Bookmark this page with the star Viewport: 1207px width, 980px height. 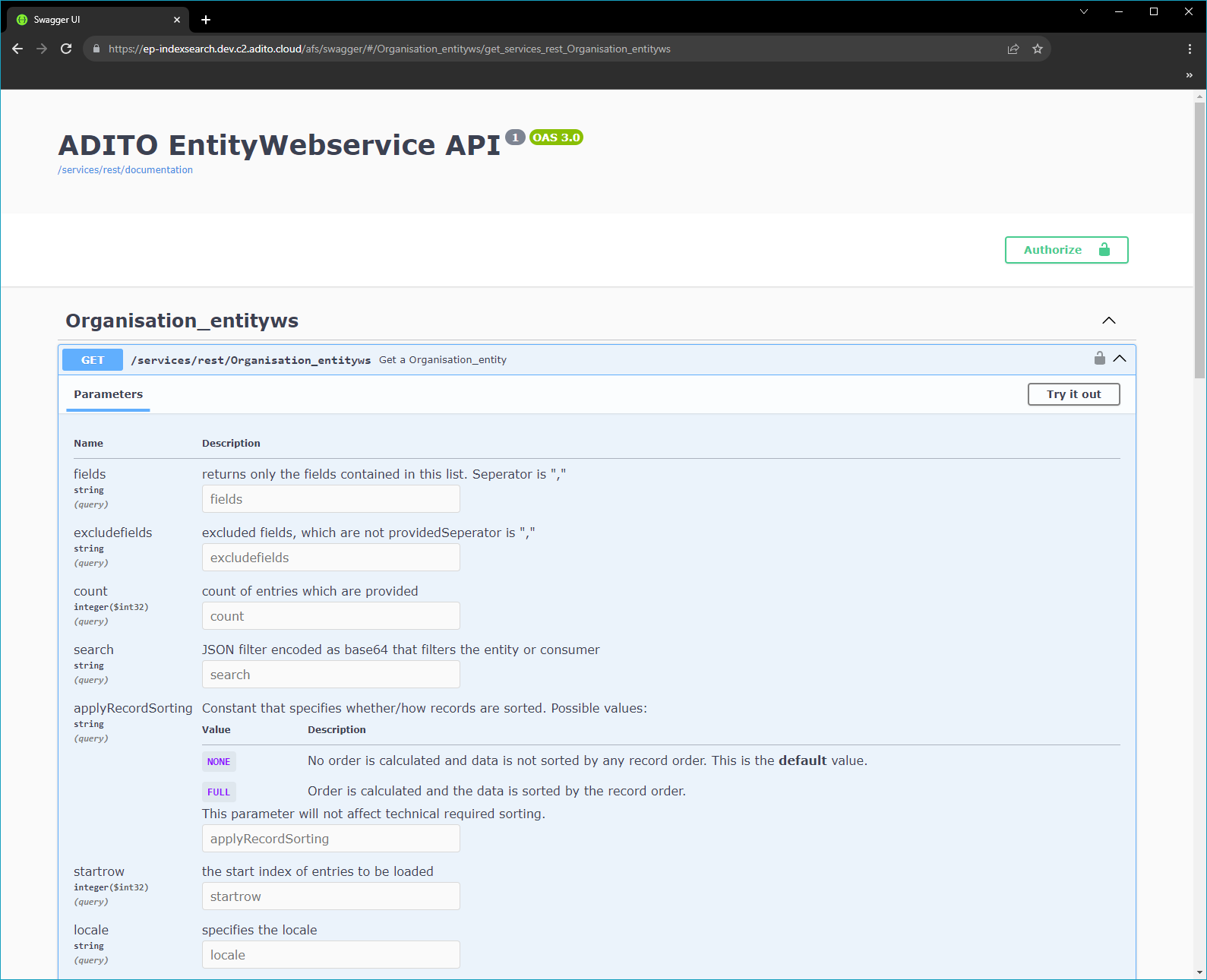[1038, 49]
